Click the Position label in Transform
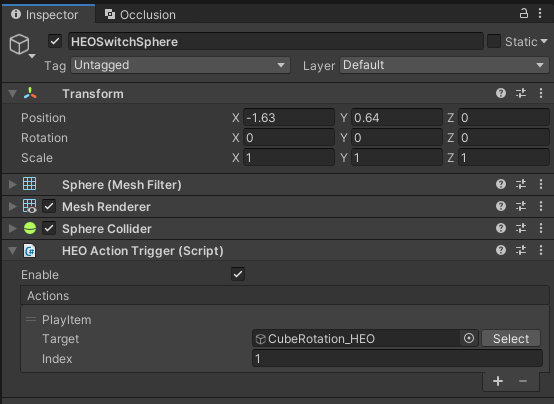 43,118
